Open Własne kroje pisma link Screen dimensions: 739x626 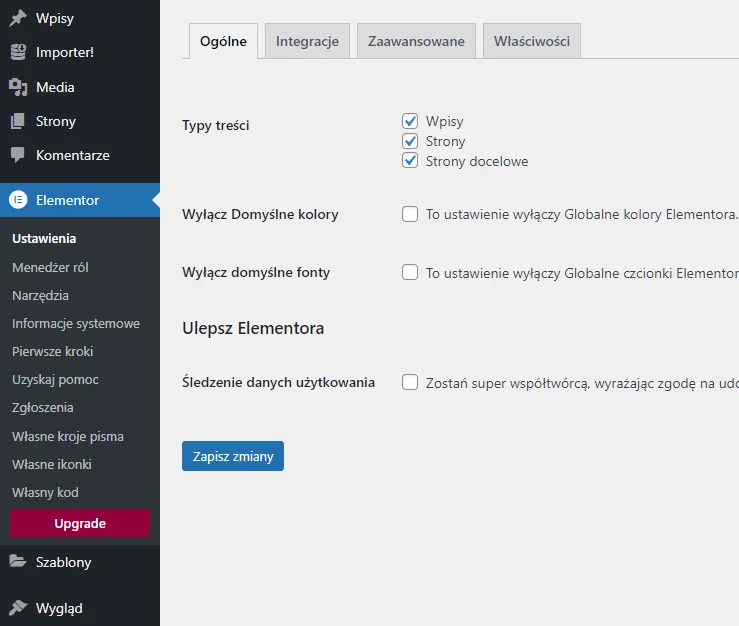point(68,437)
